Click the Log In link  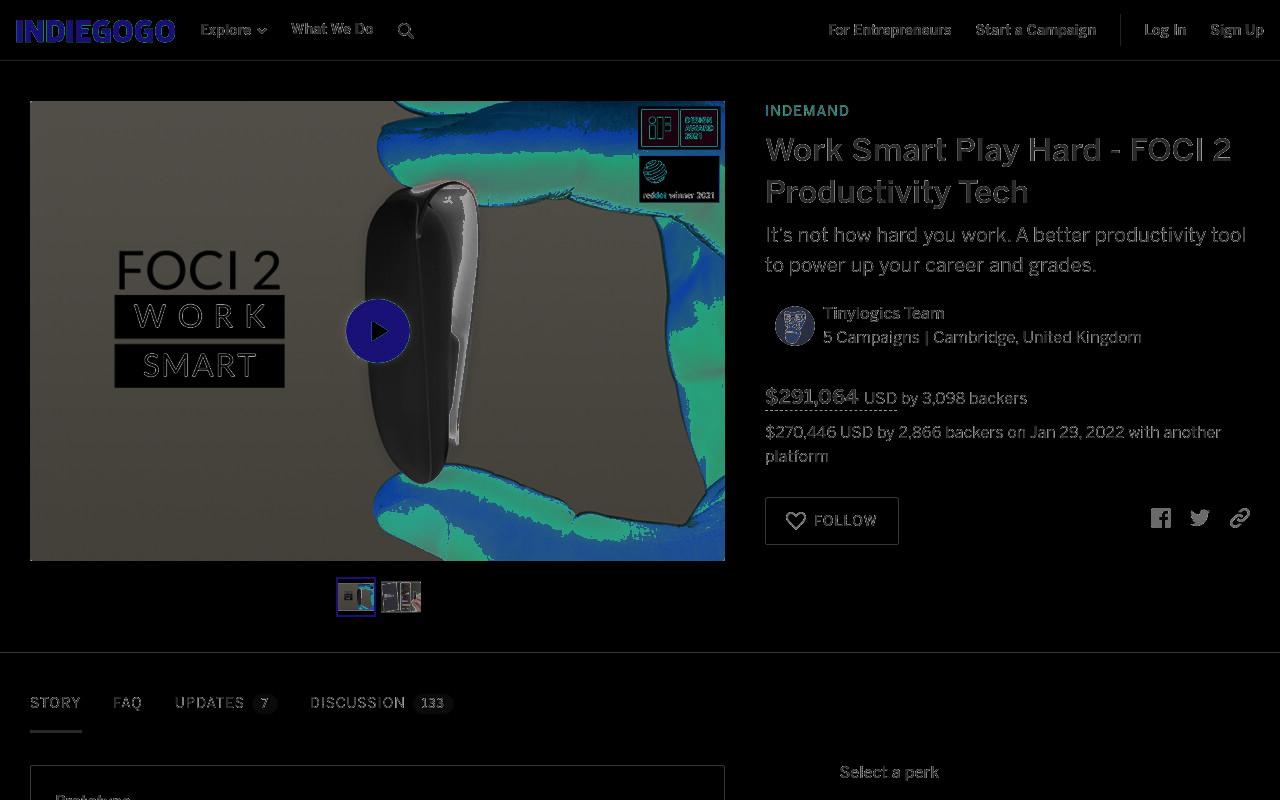(x=1165, y=30)
